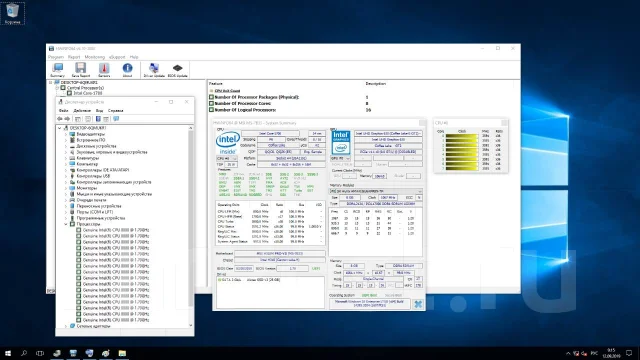Open the Sensors thermometer tool

click(x=104, y=70)
